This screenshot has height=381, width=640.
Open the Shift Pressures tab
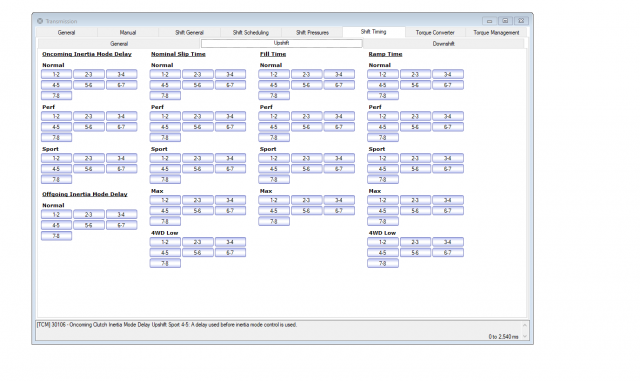pos(312,32)
